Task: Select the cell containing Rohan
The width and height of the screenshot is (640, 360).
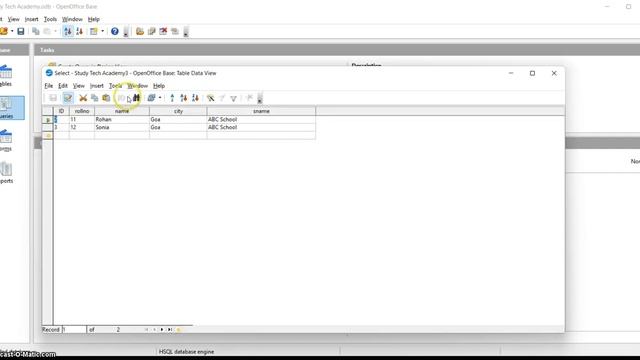Action: click(x=122, y=120)
